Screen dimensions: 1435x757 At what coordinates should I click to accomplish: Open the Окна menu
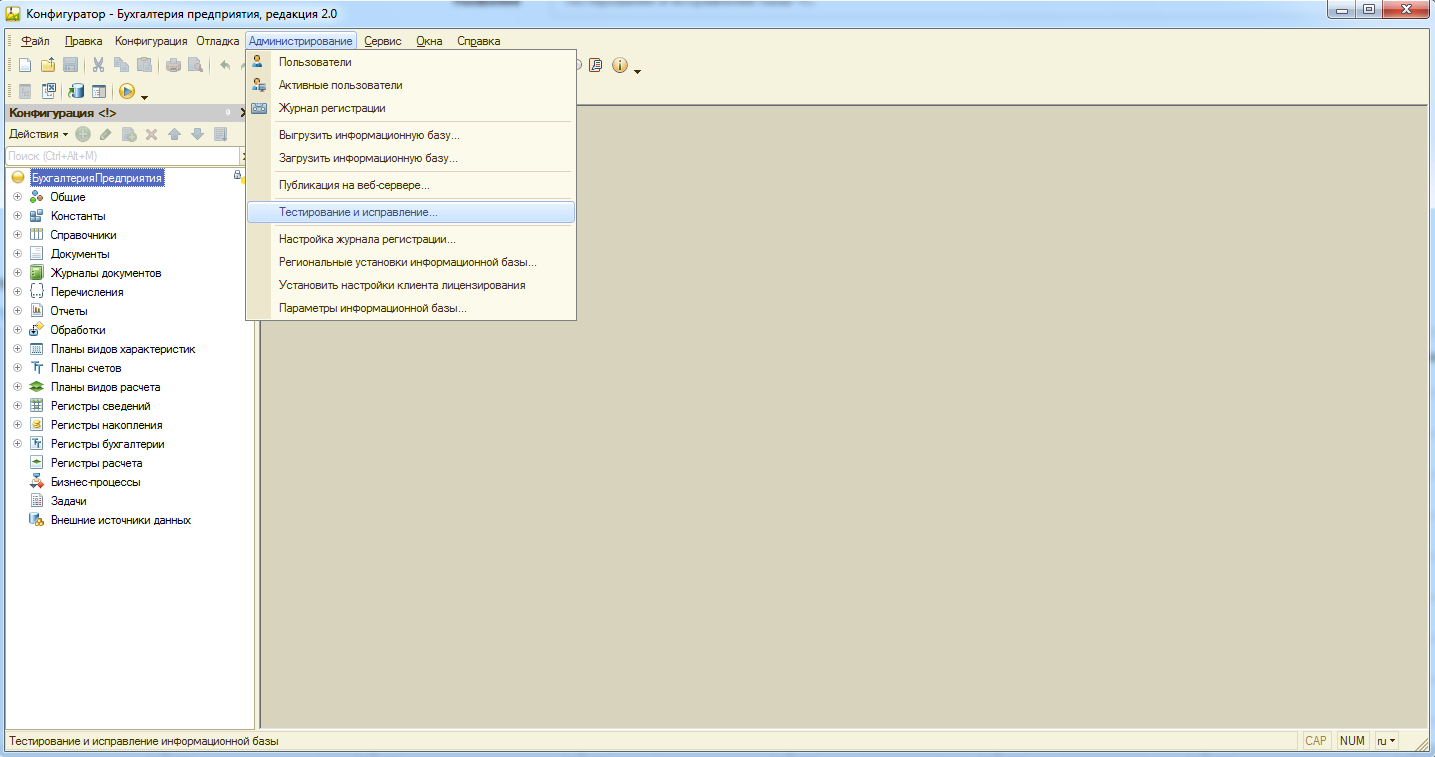pos(429,41)
